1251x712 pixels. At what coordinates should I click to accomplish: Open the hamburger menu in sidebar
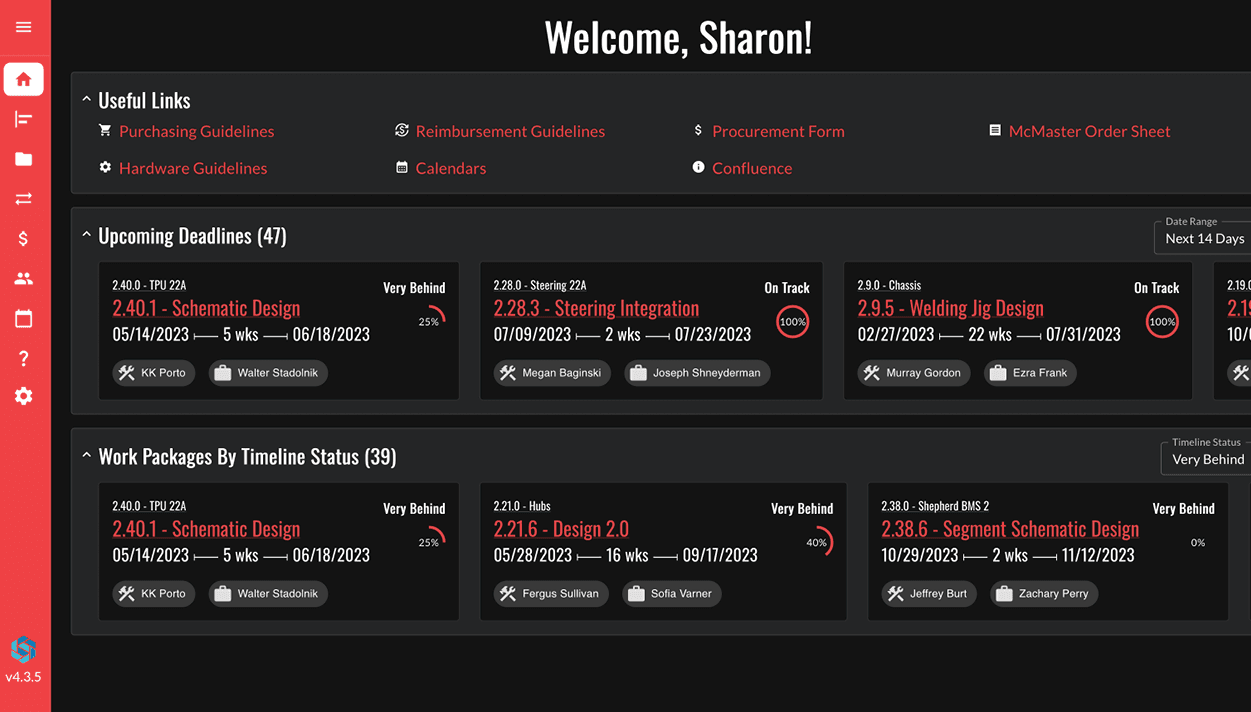pos(24,27)
